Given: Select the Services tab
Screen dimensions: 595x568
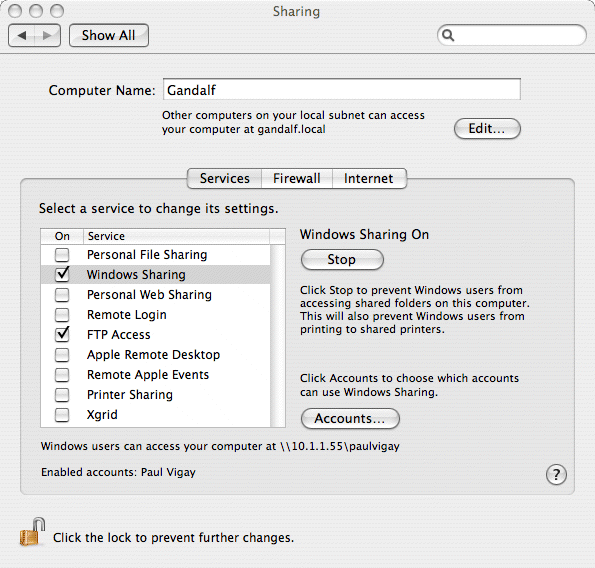Looking at the screenshot, I should pyautogui.click(x=224, y=178).
